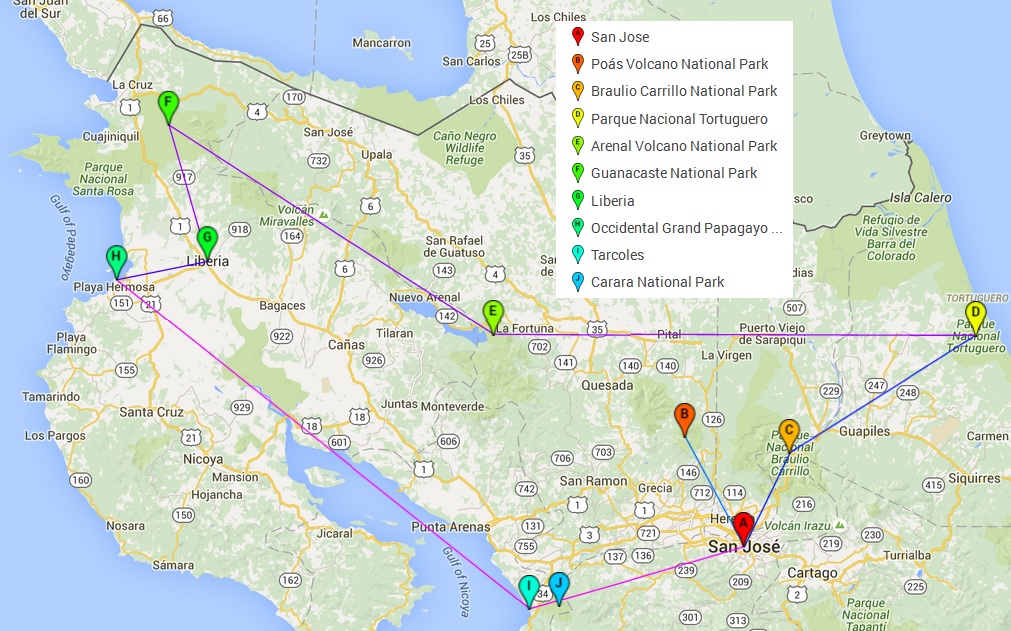
Task: Click map marker G above Liberia
Action: [x=207, y=242]
